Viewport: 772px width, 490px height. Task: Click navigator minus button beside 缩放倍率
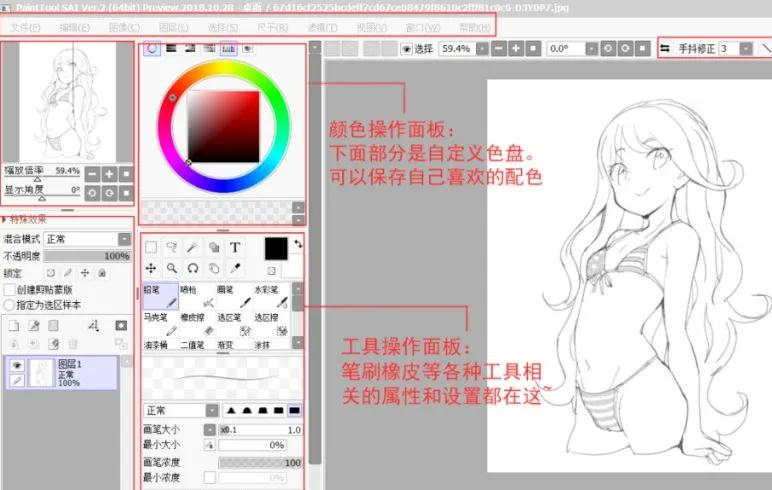tap(92, 174)
